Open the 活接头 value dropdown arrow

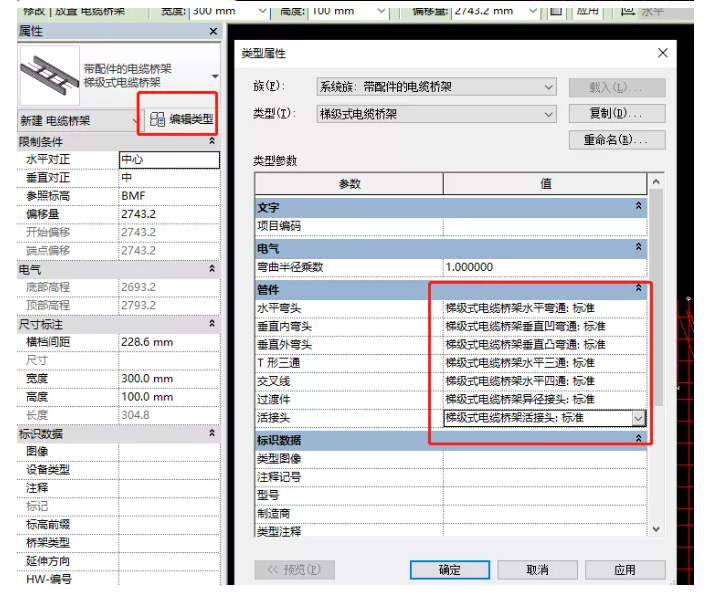[638, 418]
